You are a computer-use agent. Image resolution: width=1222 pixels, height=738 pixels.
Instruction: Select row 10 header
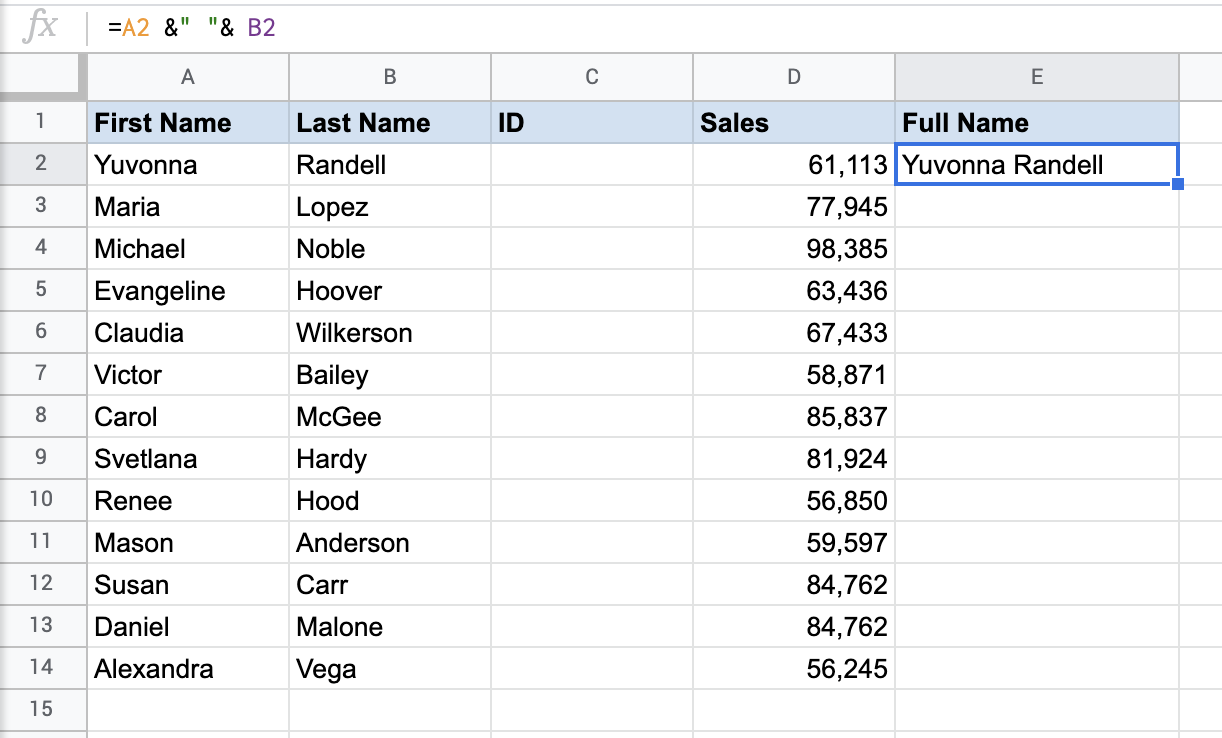tap(41, 500)
